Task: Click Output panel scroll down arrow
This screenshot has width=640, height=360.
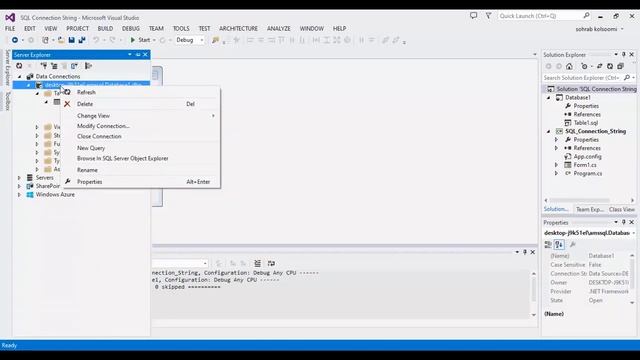Action: tap(533, 315)
